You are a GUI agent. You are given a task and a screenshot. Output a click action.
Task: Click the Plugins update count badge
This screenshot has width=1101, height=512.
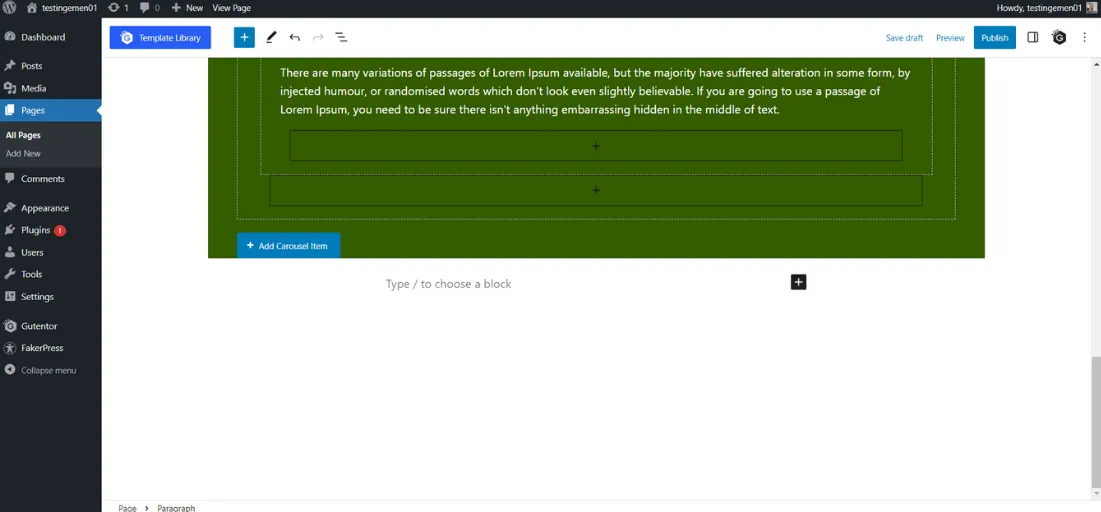[x=60, y=230]
